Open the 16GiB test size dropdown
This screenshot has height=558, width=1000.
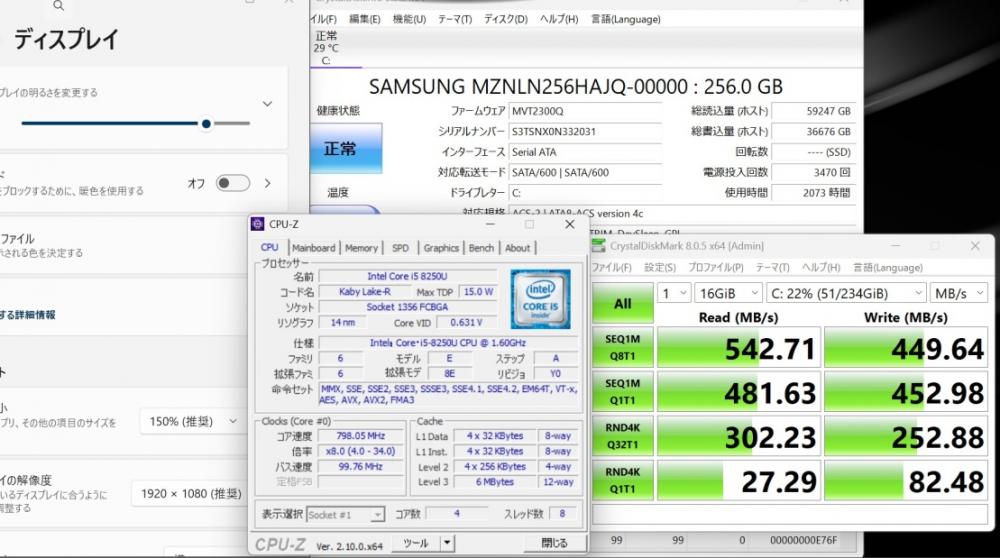[x=729, y=293]
